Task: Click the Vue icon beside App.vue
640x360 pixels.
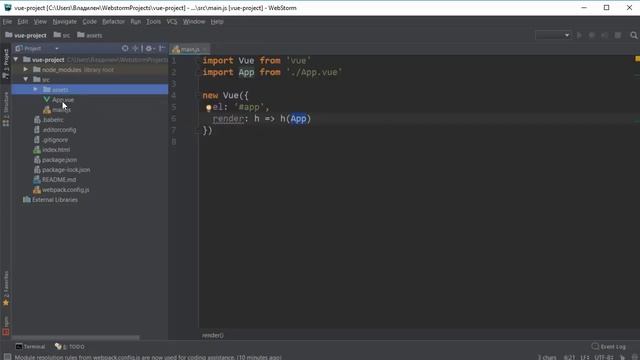Action: click(47, 100)
